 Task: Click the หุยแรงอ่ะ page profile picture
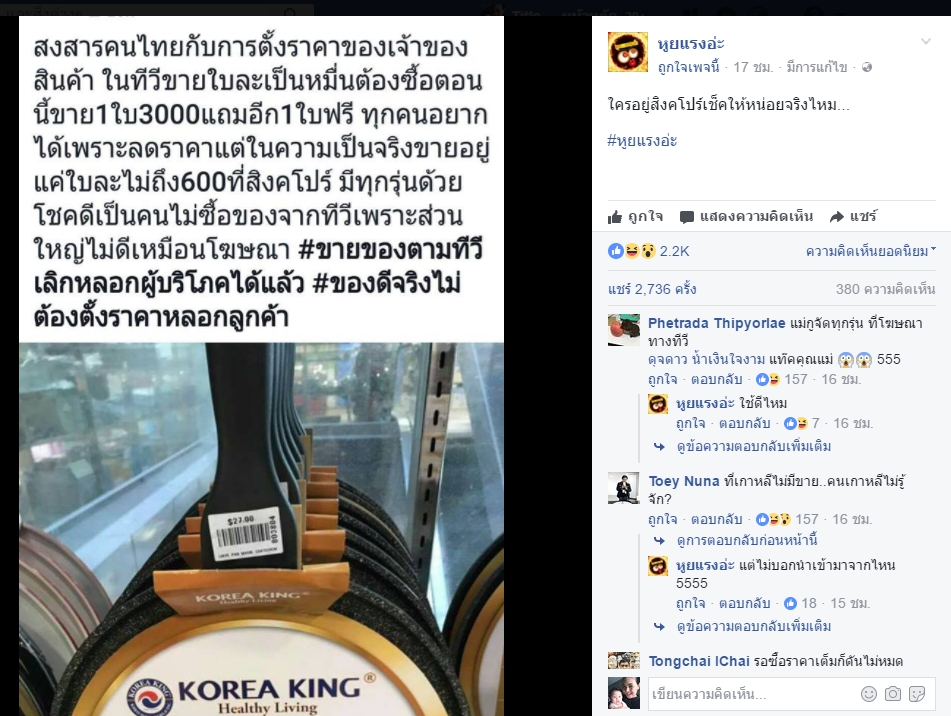628,52
